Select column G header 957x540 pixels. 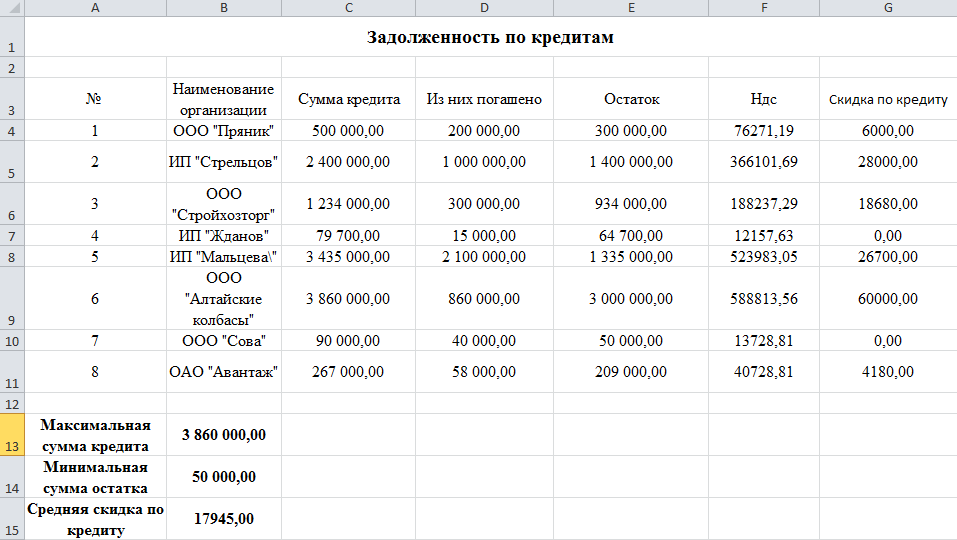point(888,7)
